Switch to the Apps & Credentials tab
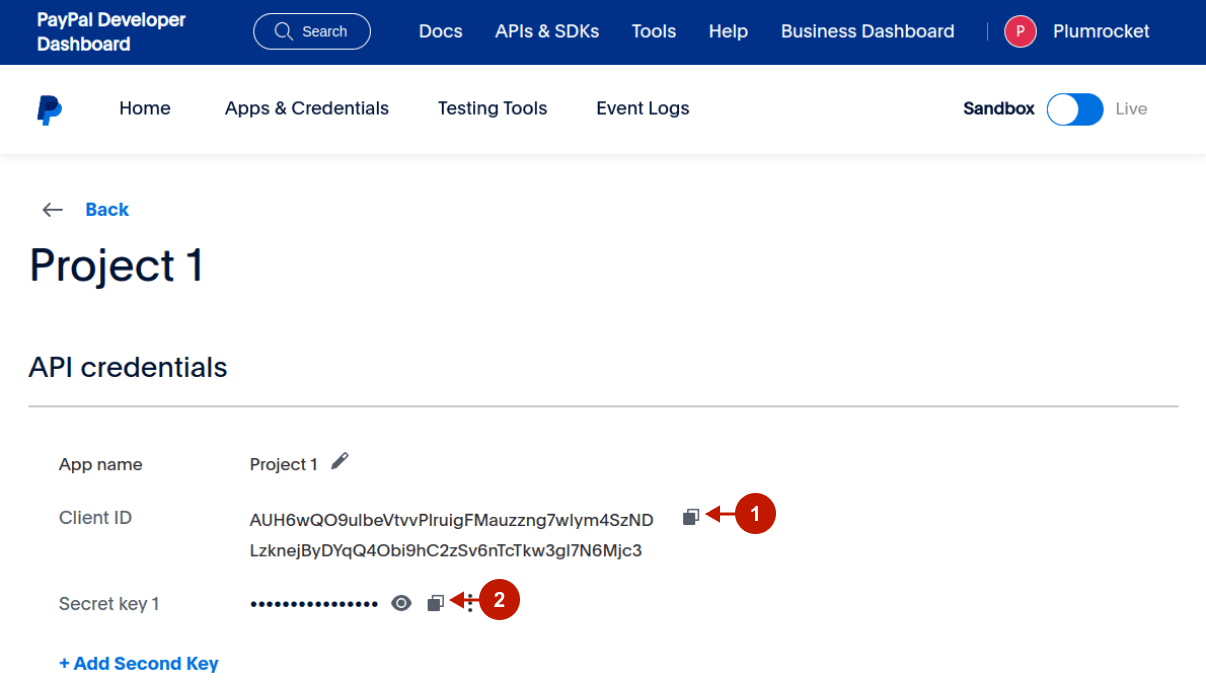The height and width of the screenshot is (682, 1206). click(307, 109)
